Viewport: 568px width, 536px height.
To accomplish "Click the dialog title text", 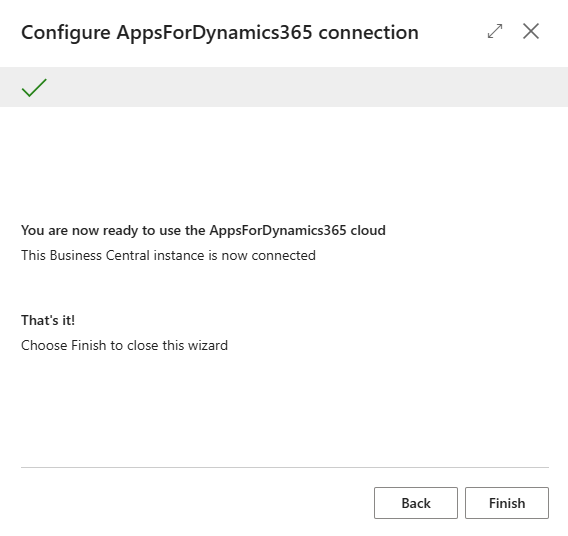I will pyautogui.click(x=220, y=33).
